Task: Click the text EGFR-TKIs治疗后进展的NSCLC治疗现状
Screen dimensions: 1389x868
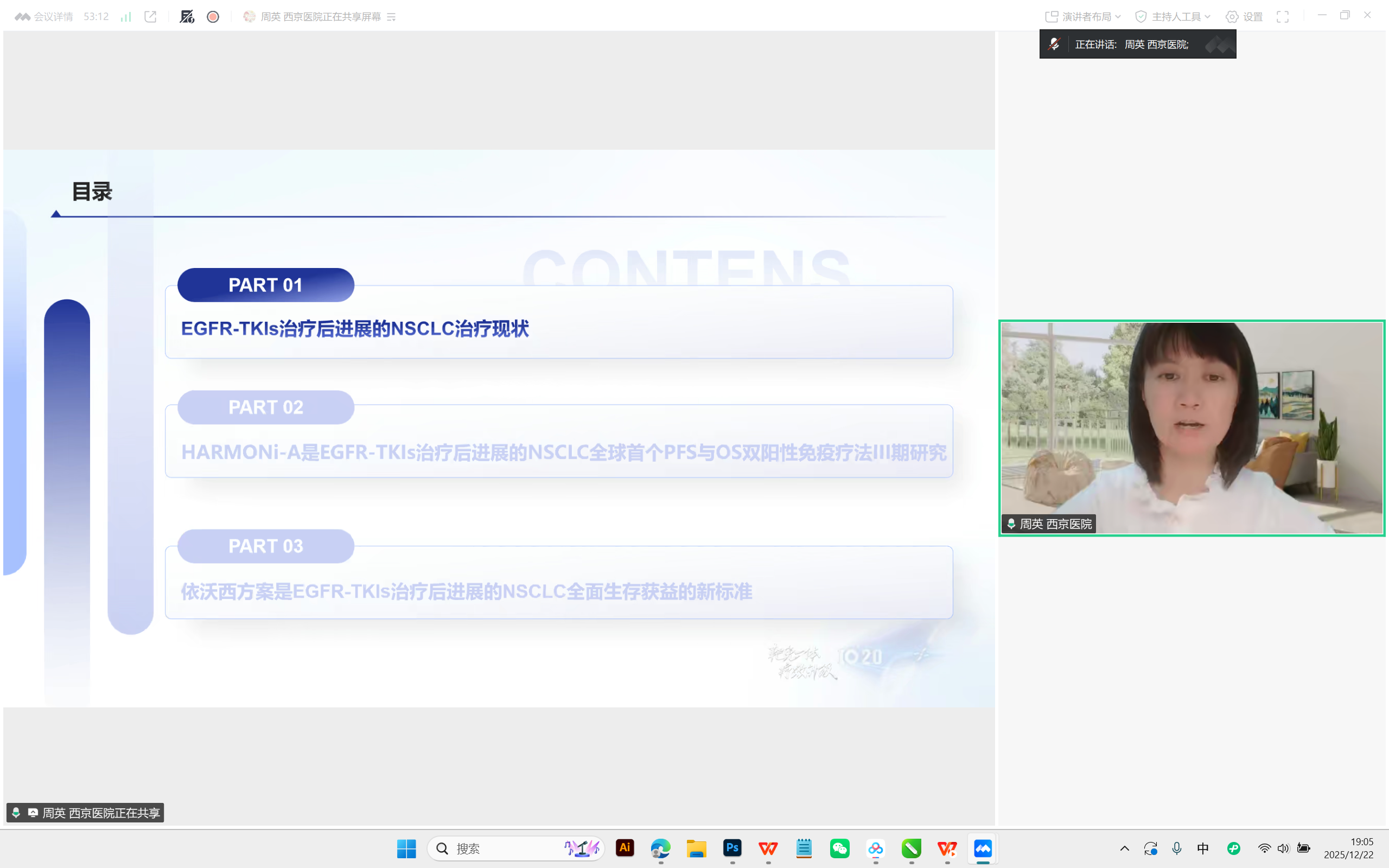Action: click(x=355, y=329)
